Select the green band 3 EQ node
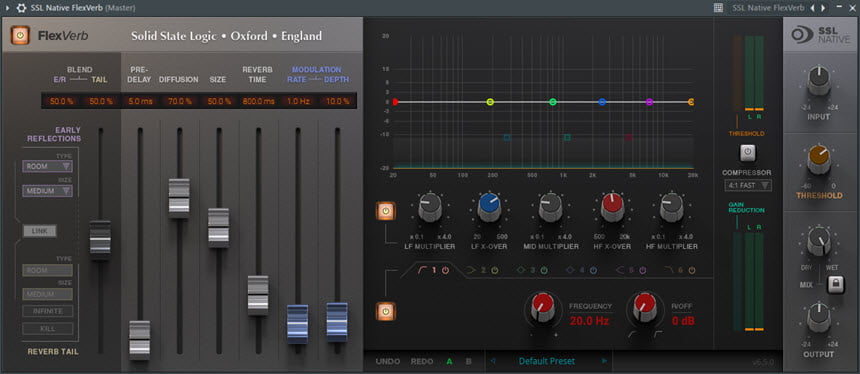860x374 pixels. pyautogui.click(x=553, y=102)
